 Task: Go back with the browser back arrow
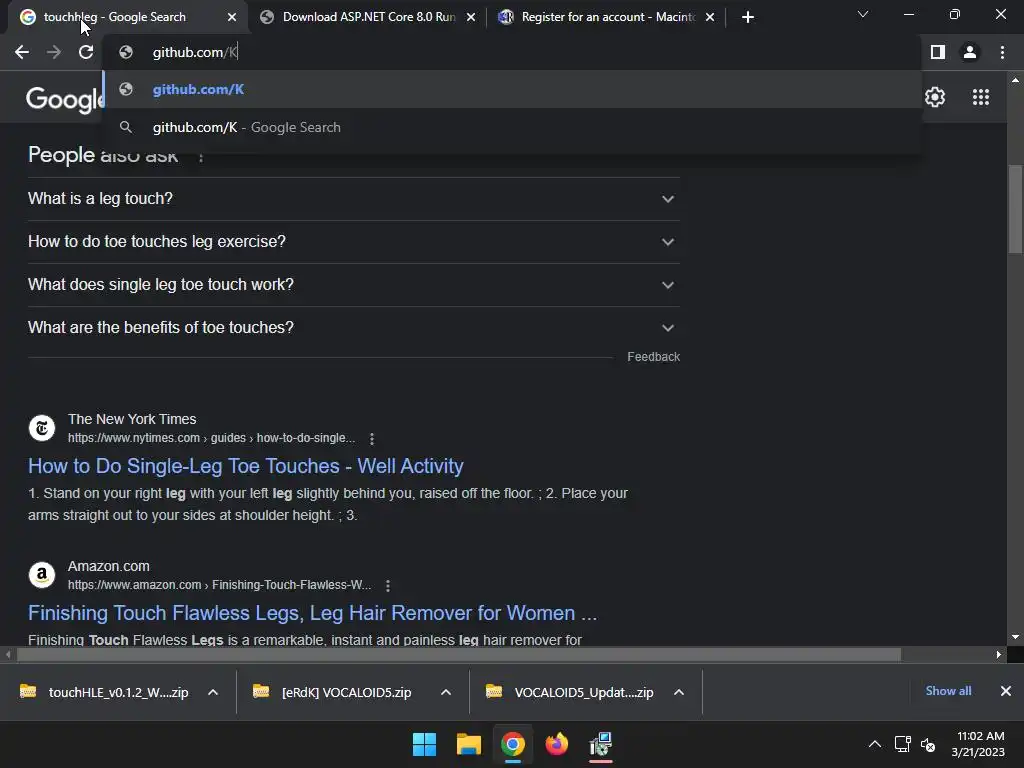point(22,52)
